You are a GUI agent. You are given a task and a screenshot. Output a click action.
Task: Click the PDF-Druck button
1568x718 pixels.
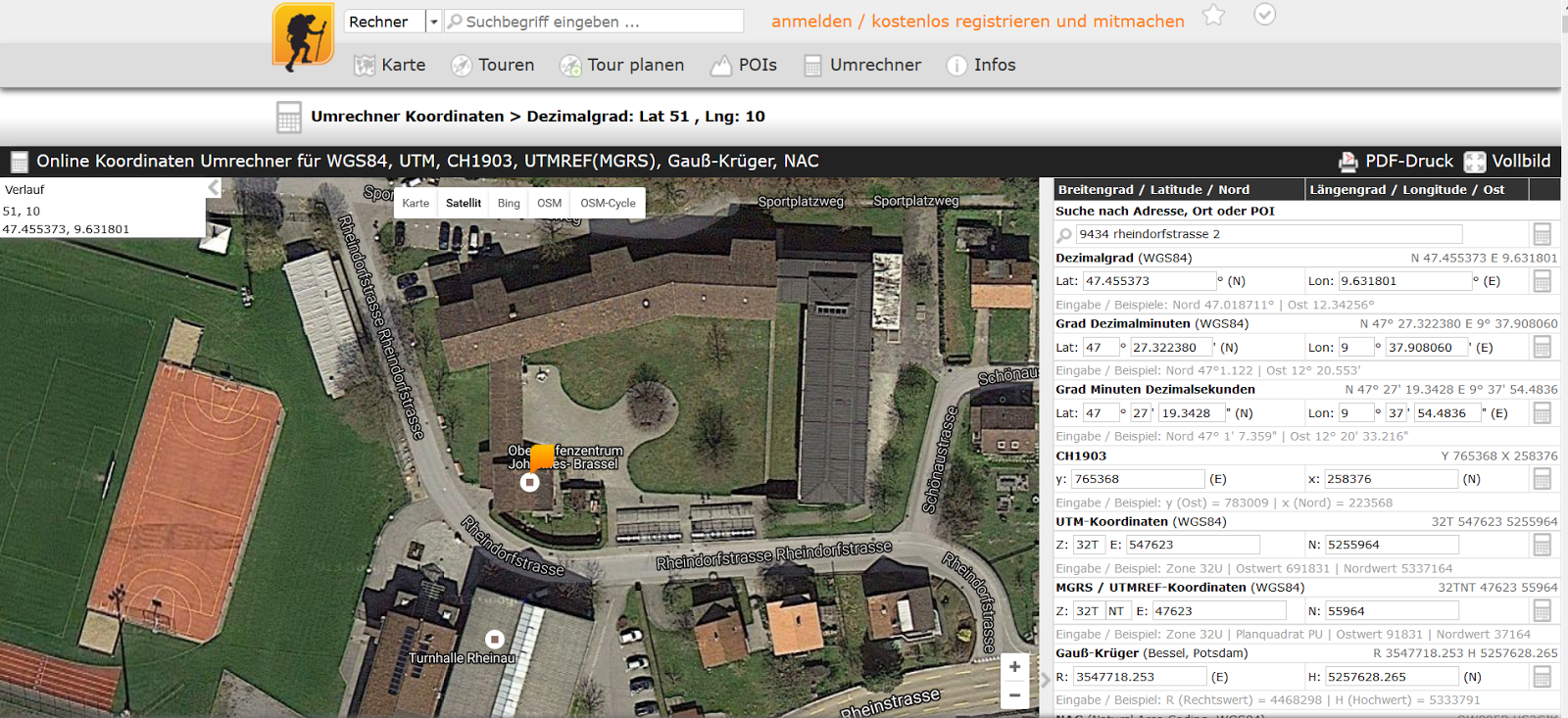(1396, 162)
